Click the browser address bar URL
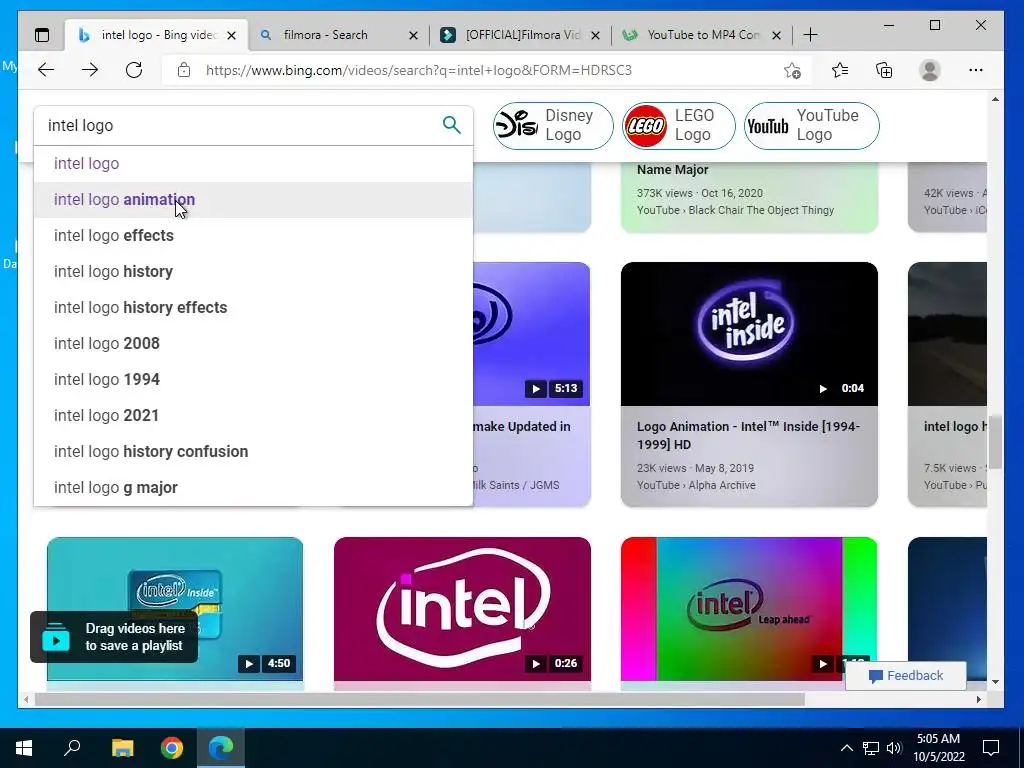The width and height of the screenshot is (1024, 768). [x=419, y=70]
